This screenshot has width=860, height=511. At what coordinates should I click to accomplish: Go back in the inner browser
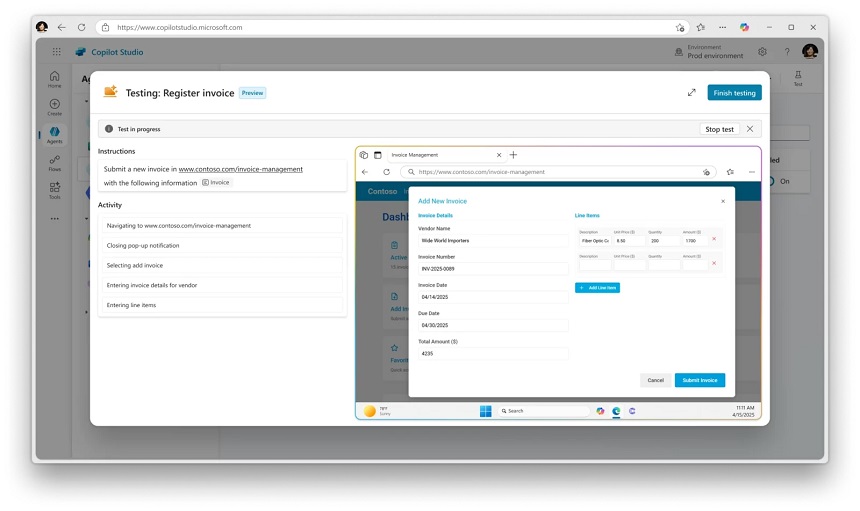365,172
